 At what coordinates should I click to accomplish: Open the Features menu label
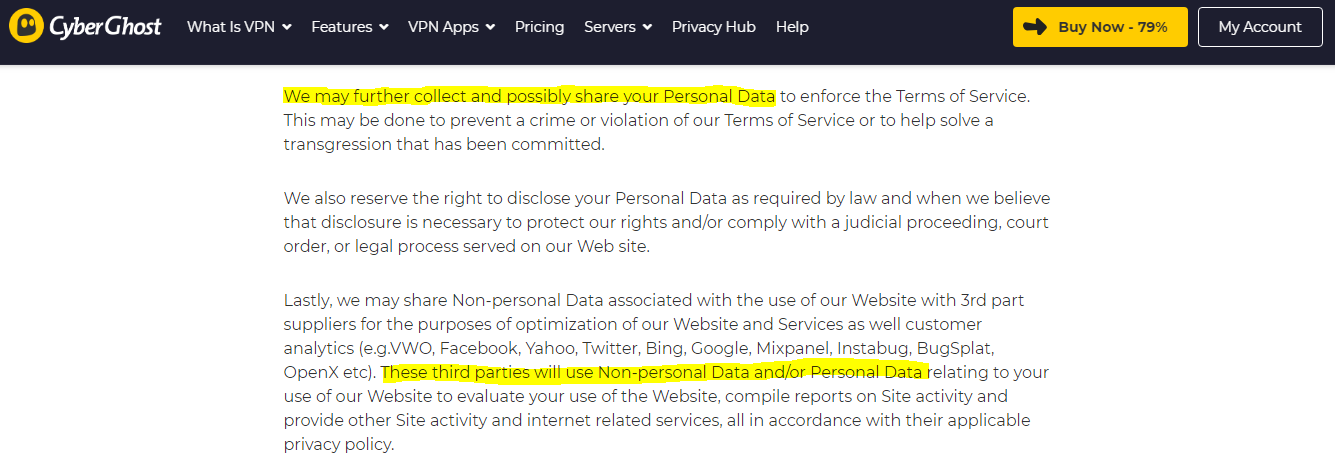tap(342, 27)
